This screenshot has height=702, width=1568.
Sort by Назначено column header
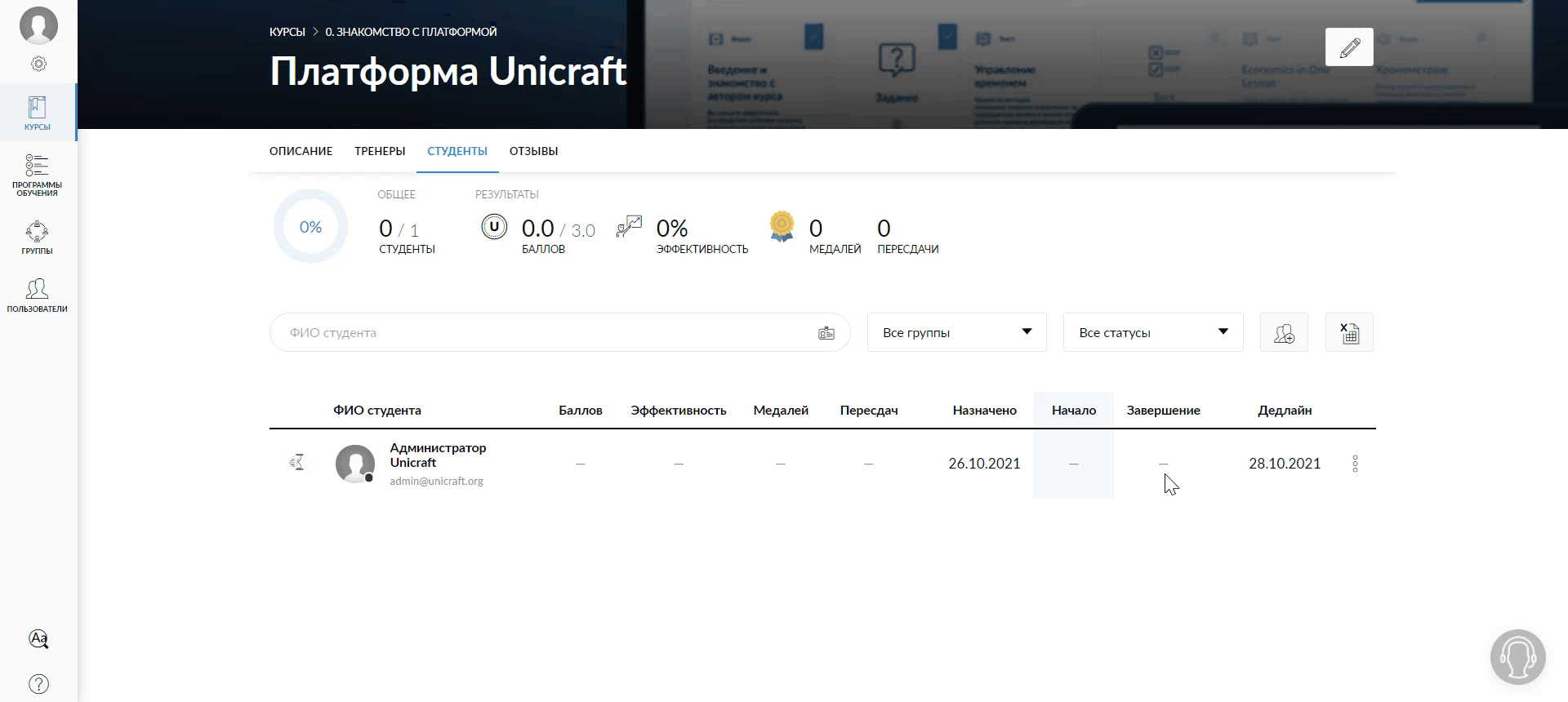pyautogui.click(x=984, y=411)
